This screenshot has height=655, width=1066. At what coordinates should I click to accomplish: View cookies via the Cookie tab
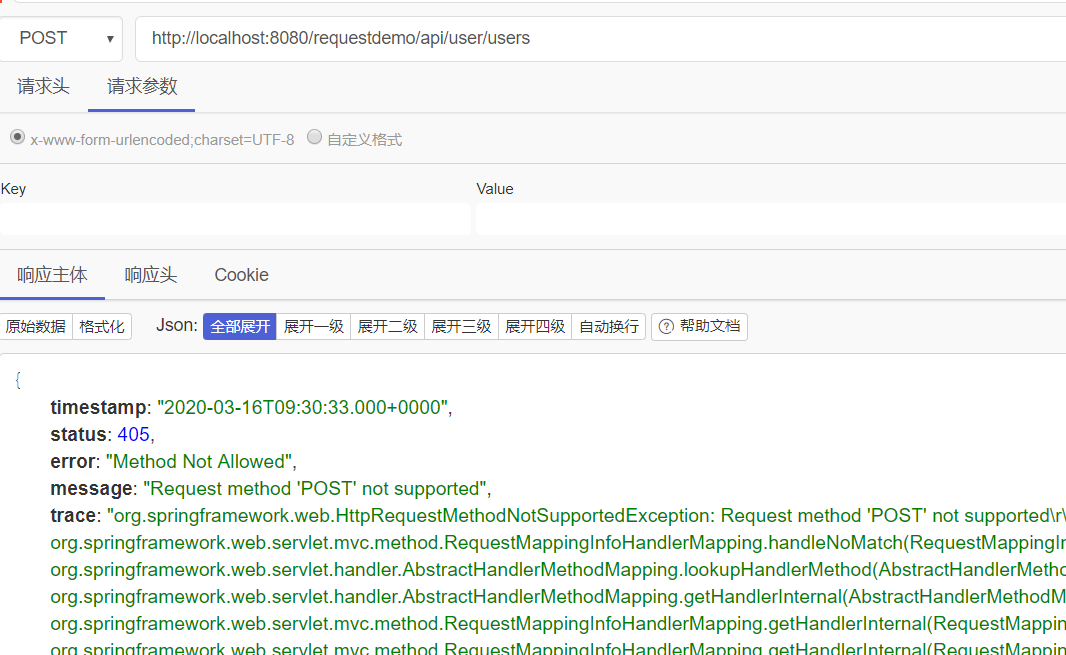point(241,275)
